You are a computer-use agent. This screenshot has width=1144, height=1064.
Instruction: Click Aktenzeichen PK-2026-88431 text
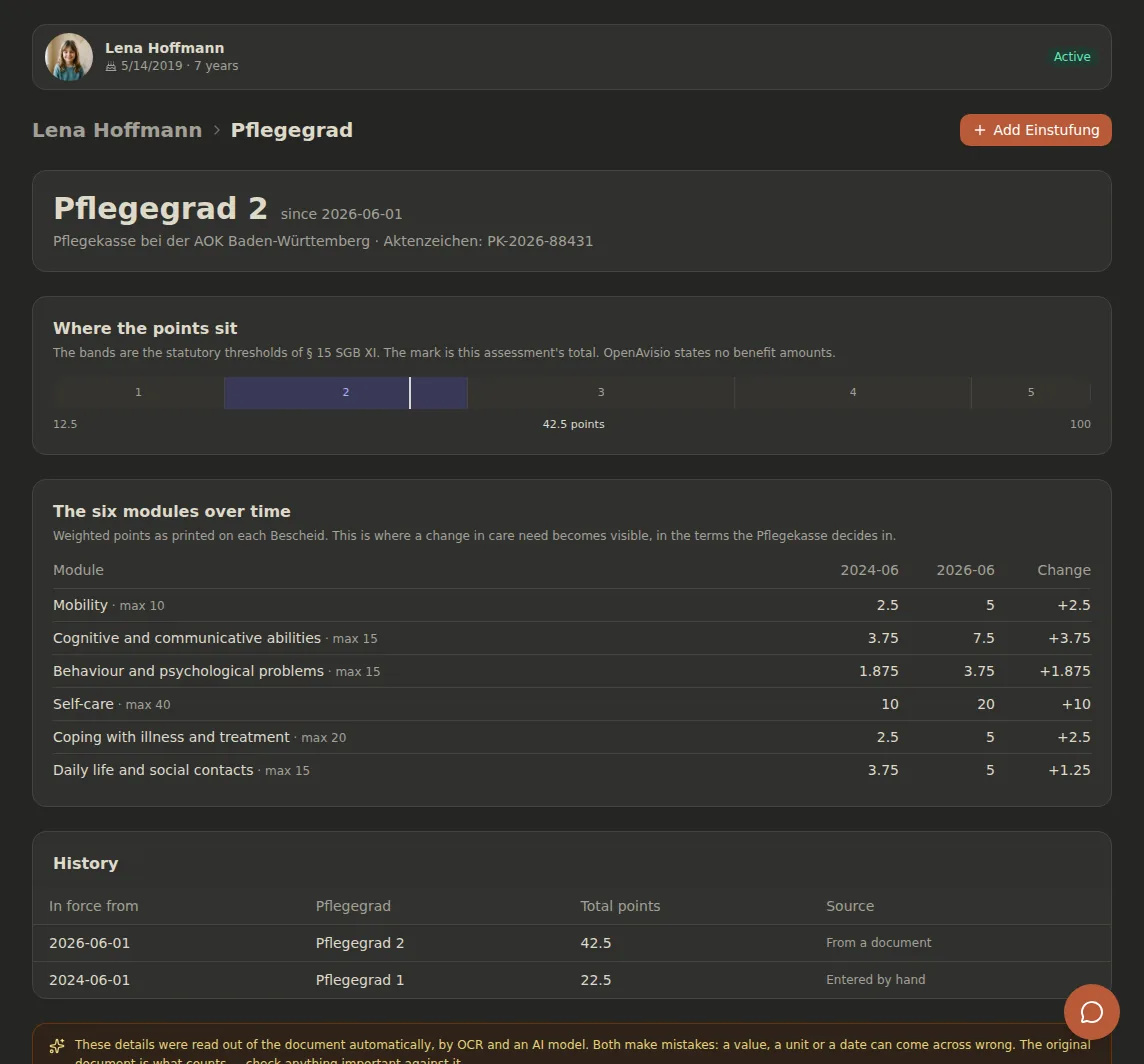click(x=488, y=241)
